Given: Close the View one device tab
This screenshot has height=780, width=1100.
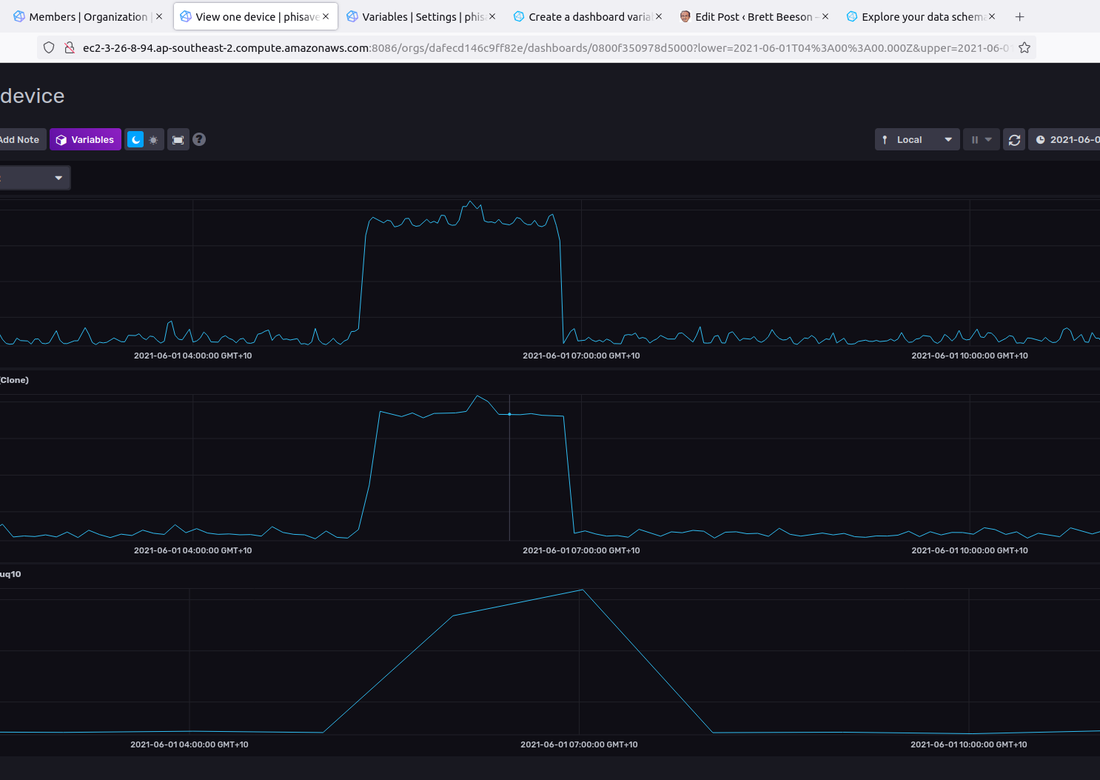Looking at the screenshot, I should (x=326, y=16).
